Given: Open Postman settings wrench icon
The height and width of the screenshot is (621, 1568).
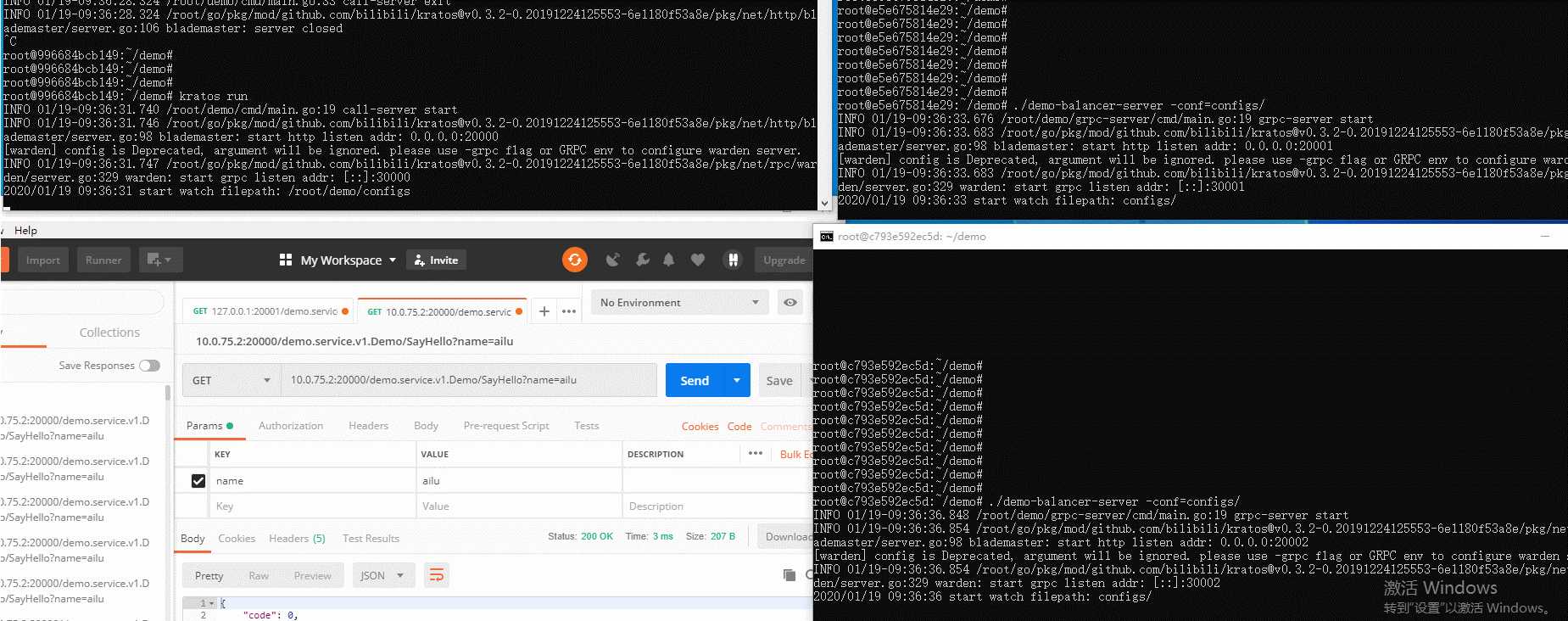Looking at the screenshot, I should click(x=642, y=260).
